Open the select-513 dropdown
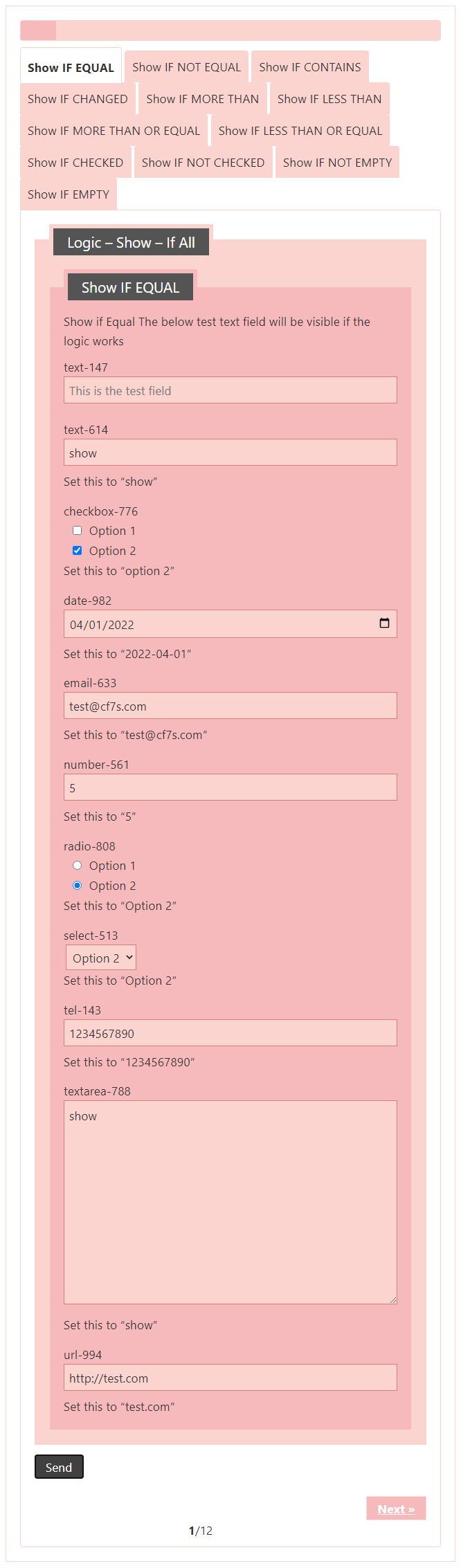Image resolution: width=461 pixels, height=1568 pixels. point(101,958)
